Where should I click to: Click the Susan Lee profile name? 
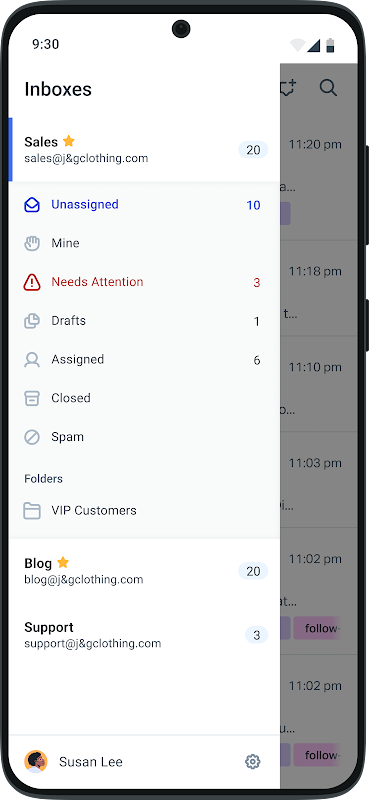coord(91,762)
